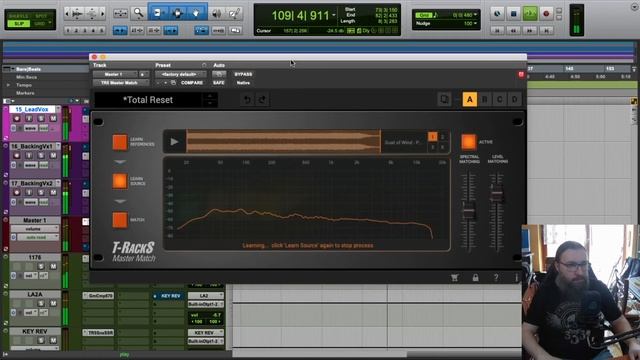
Task: Play the reference track in Master Match
Action: coord(174,142)
